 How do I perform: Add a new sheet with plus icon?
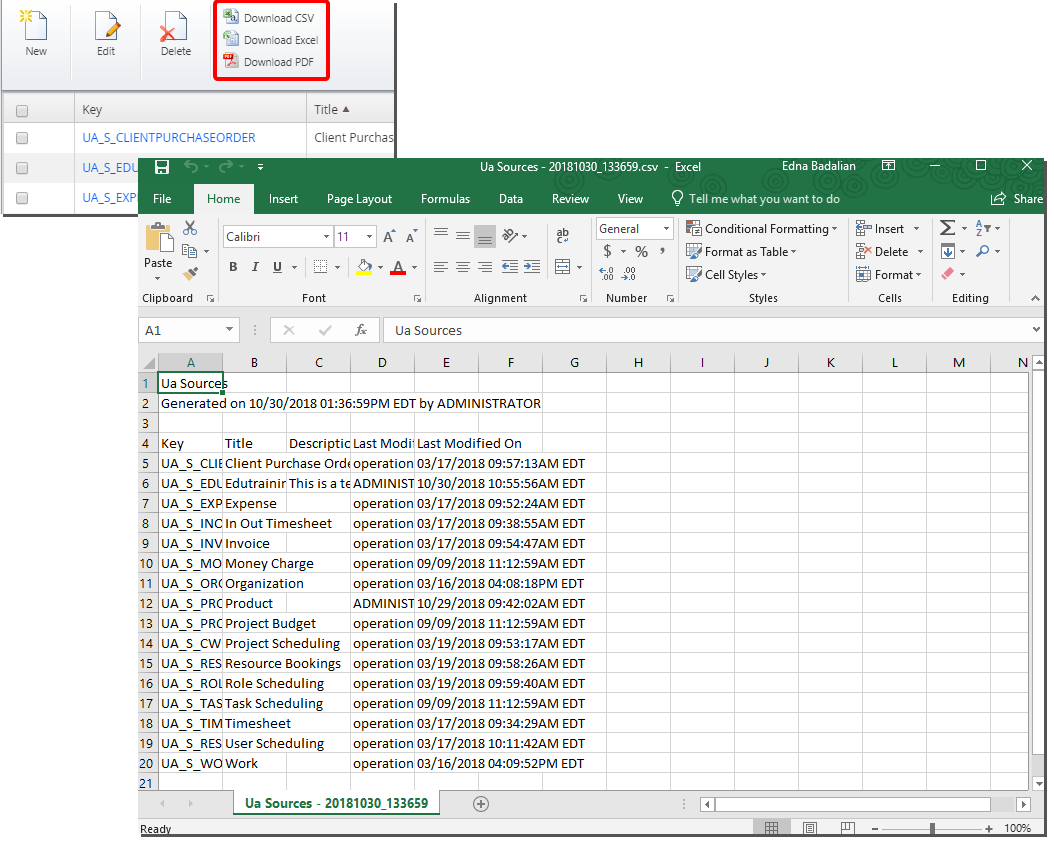coord(481,804)
